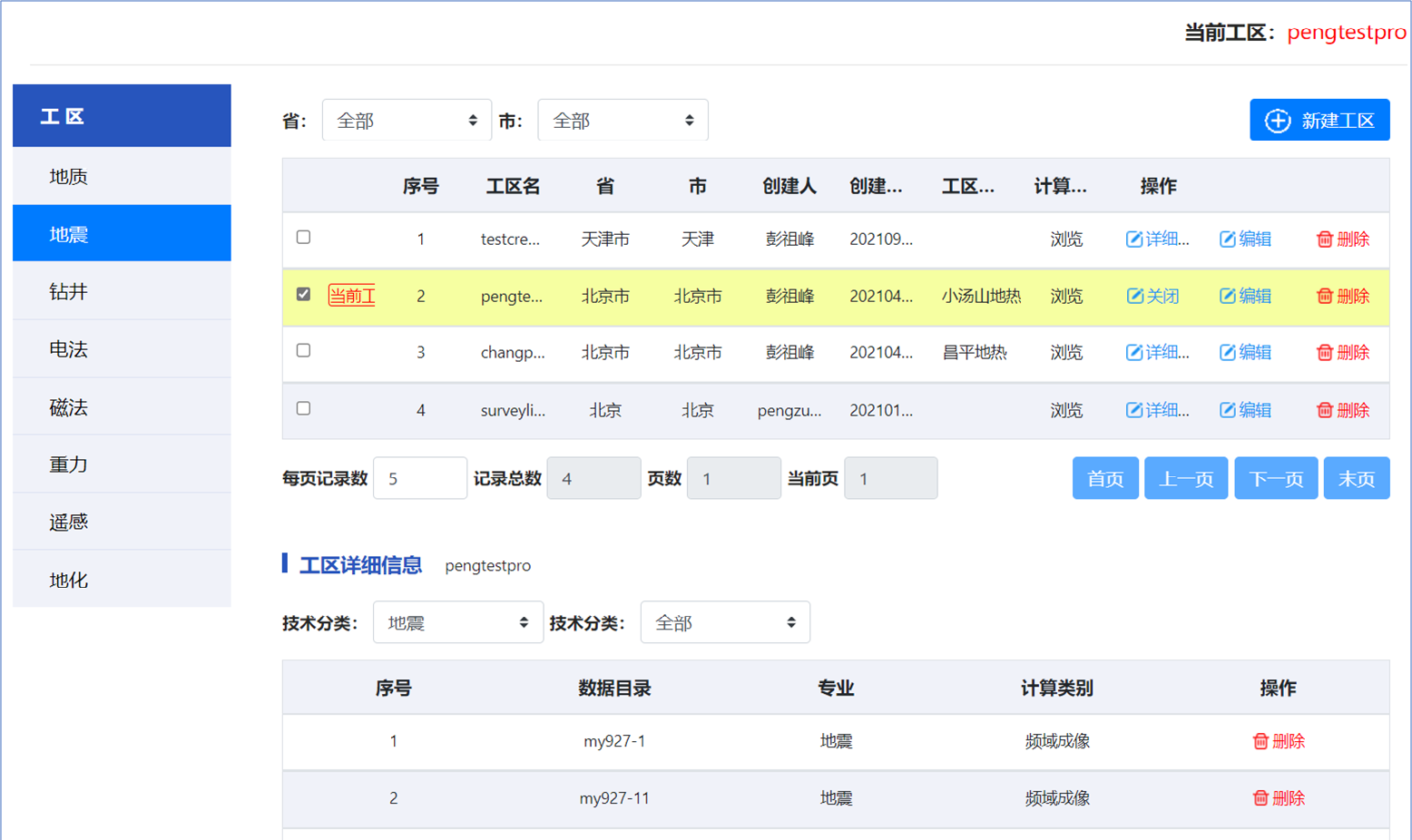This screenshot has height=840, width=1412.
Task: Select 地化 in the sidebar
Action: [122, 580]
